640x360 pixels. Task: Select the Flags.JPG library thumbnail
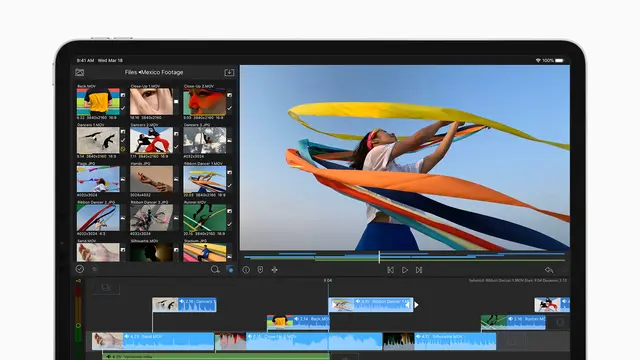[x=98, y=179]
